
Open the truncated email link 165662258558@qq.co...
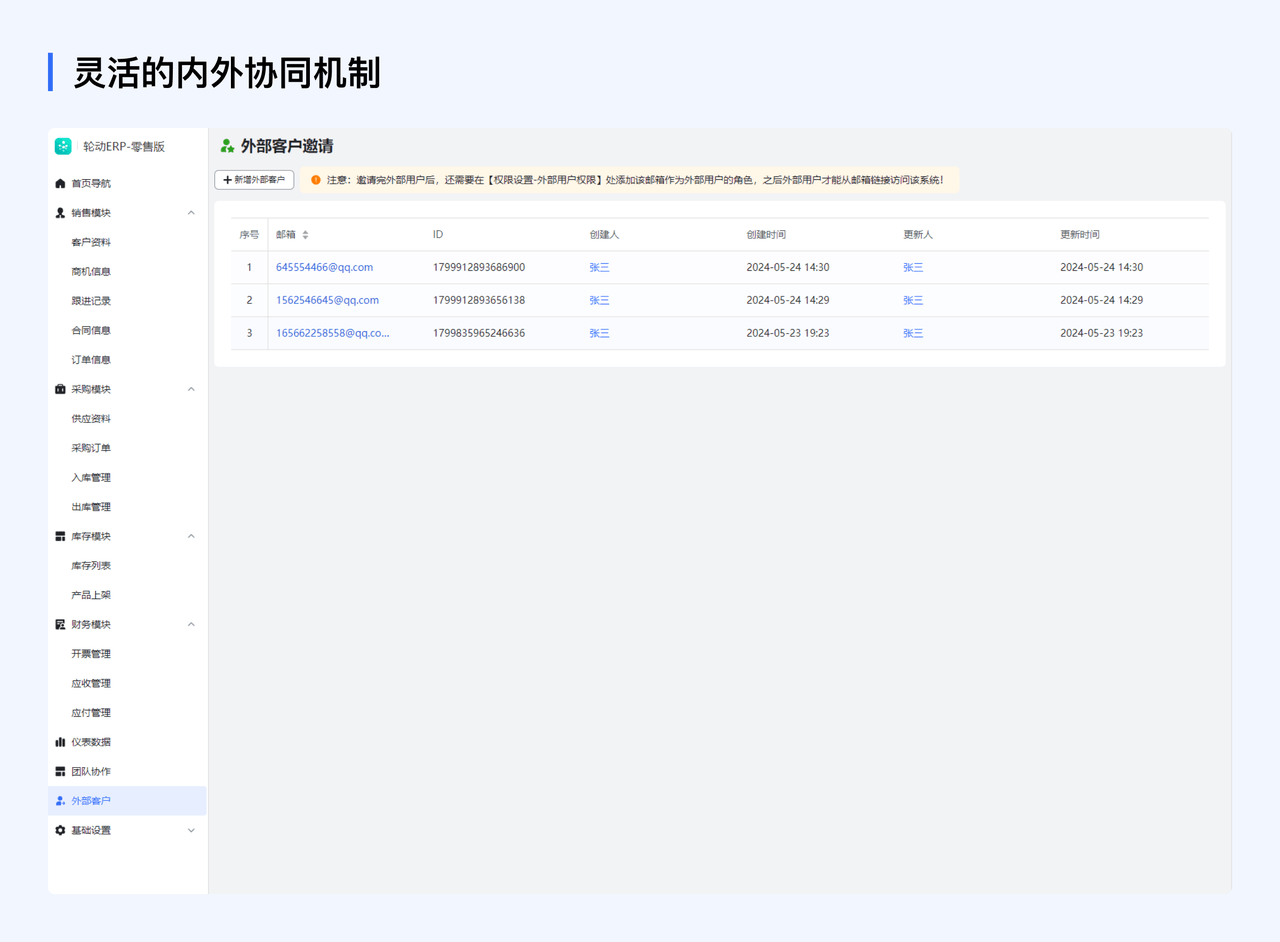pyautogui.click(x=332, y=333)
